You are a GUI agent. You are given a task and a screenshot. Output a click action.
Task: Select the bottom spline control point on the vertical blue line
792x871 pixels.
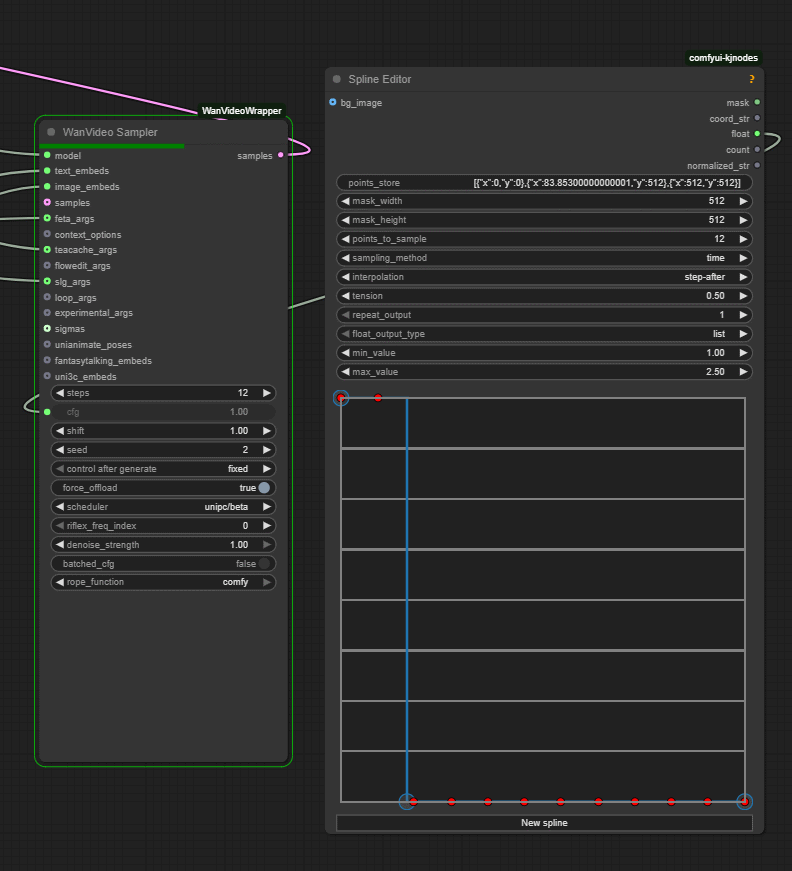(x=407, y=802)
